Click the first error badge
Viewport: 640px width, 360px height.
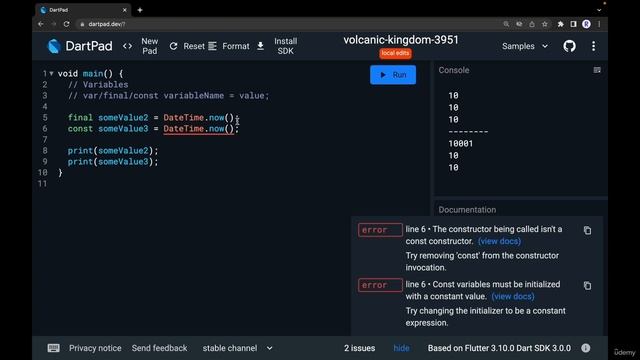click(380, 230)
